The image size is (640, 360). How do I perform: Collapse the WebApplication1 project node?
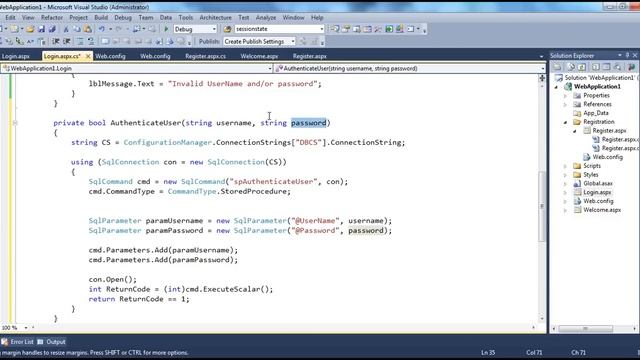point(556,87)
